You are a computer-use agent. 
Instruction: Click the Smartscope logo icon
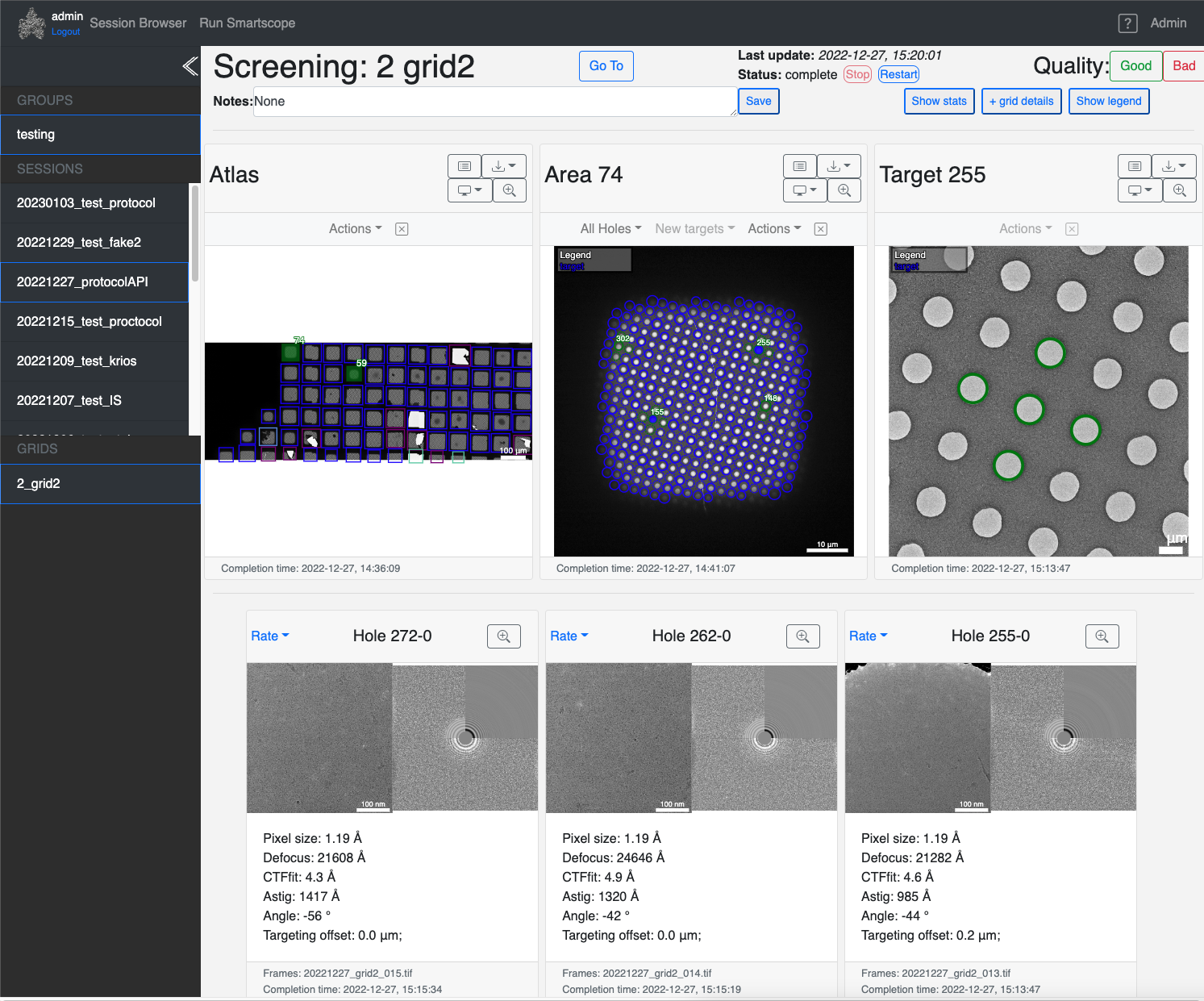tap(31, 23)
